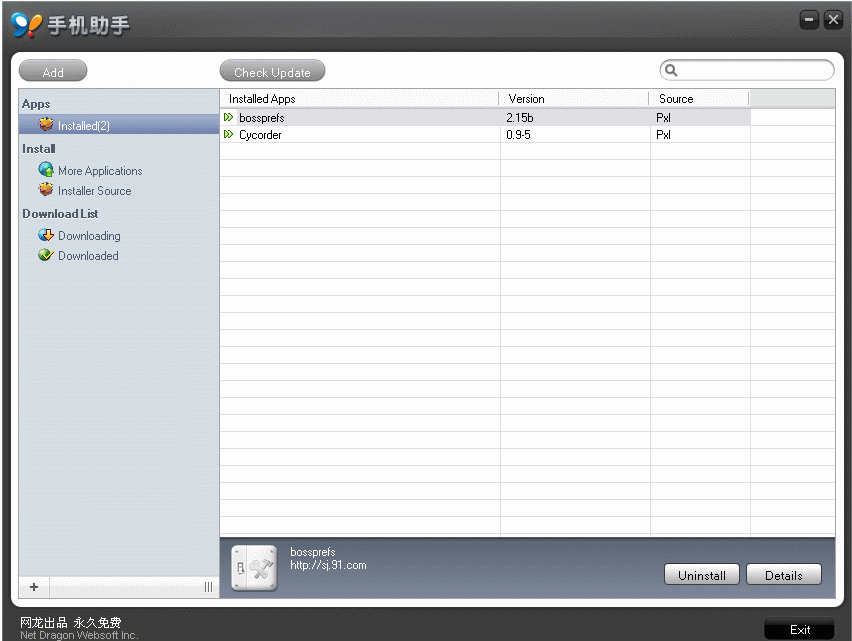Screen dimensions: 852x641
Task: Click the Downloading arrow icon
Action: click(46, 236)
